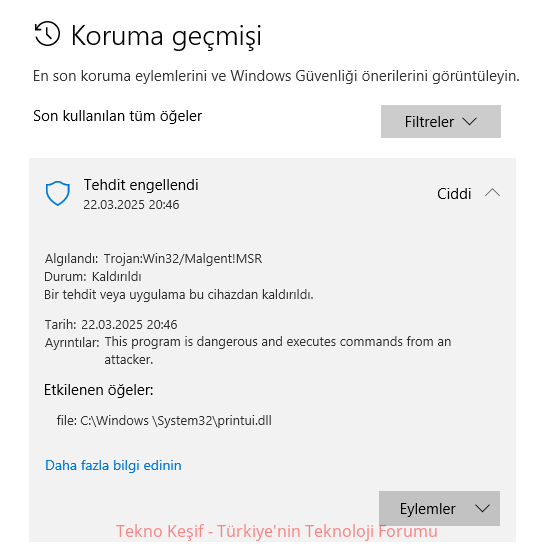Click the Etkilenen öğeler heading
The height and width of the screenshot is (552, 553).
(x=98, y=390)
